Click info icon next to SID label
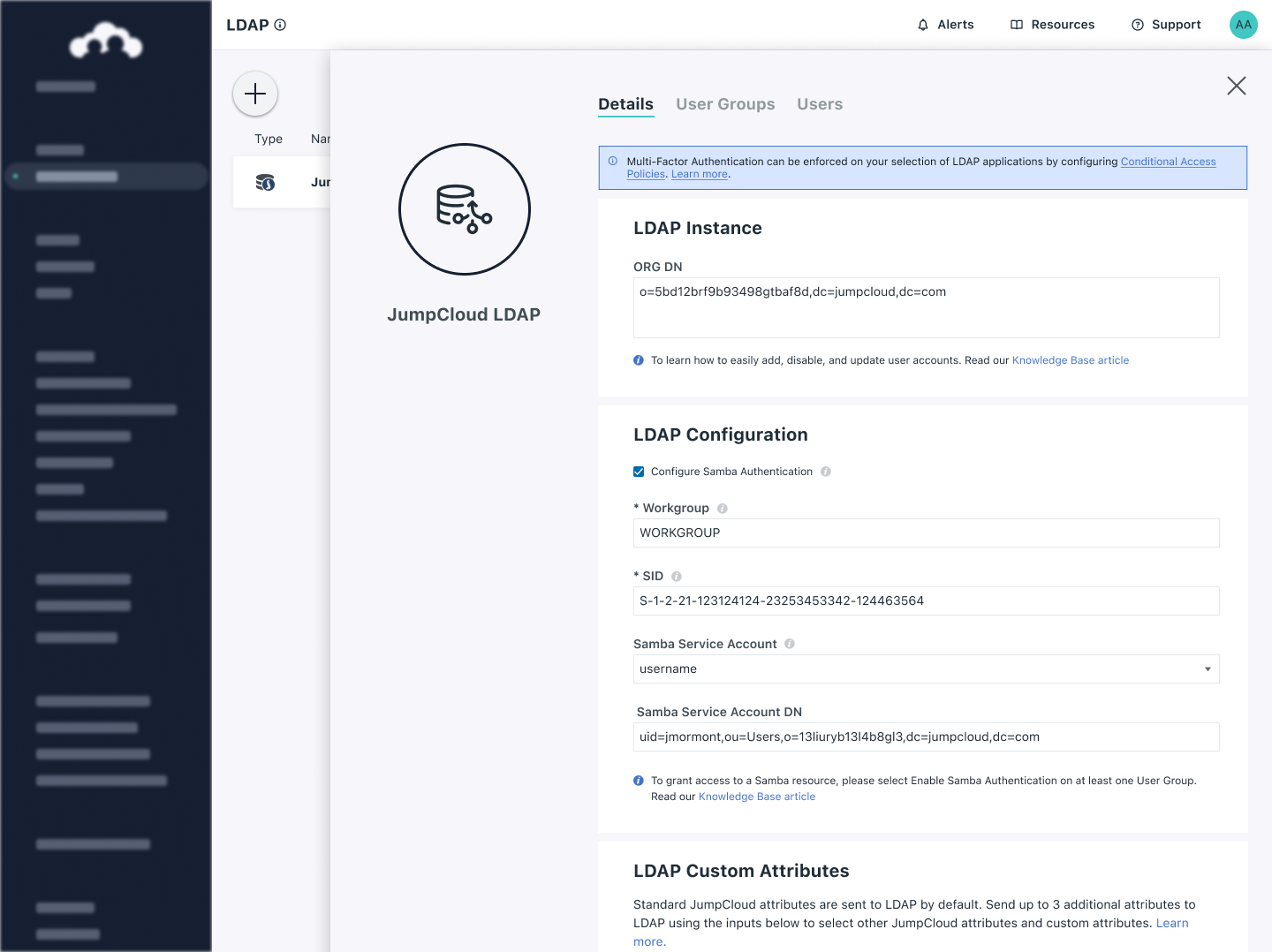This screenshot has width=1272, height=952. (x=677, y=577)
